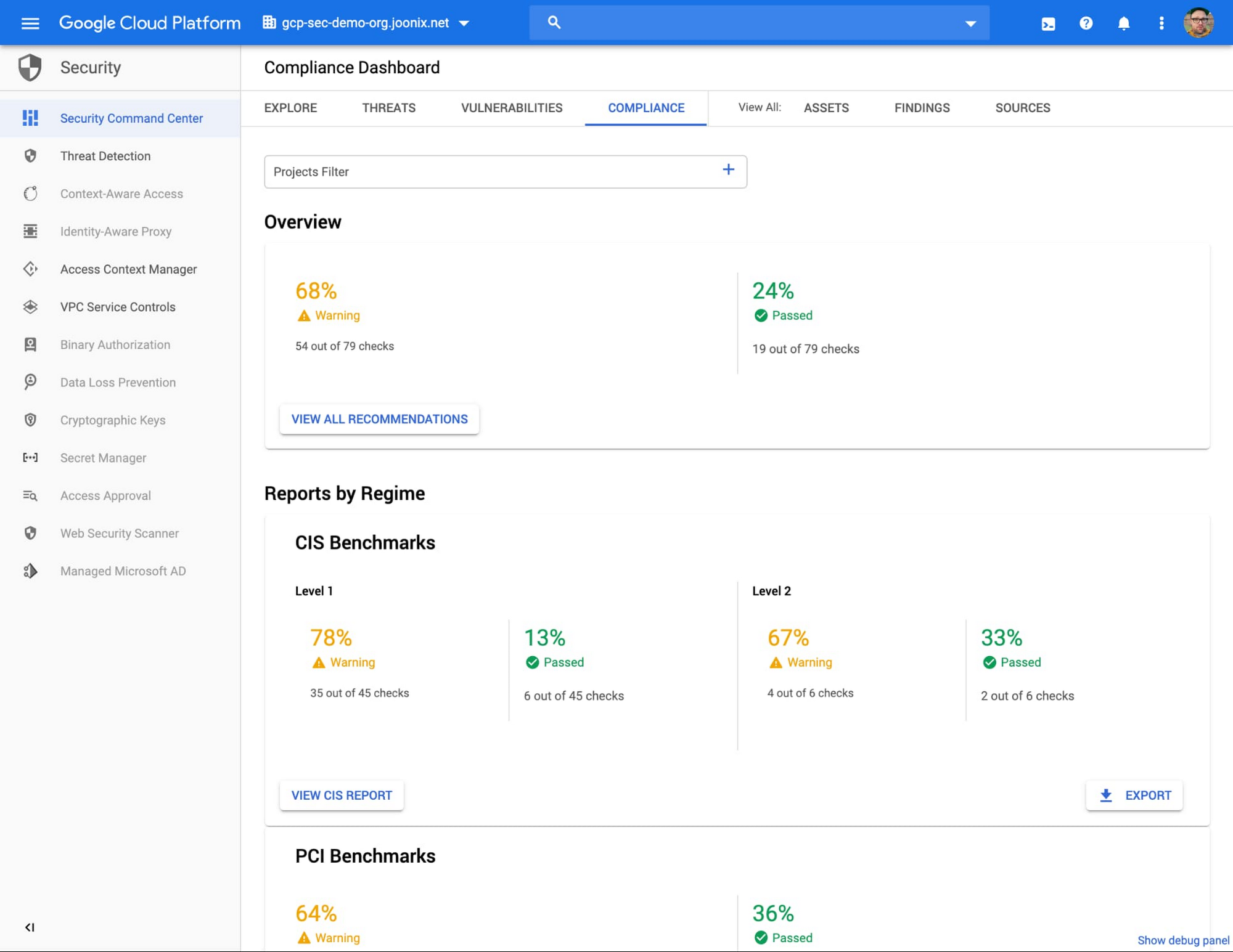Select the THREATS tab

(x=388, y=108)
